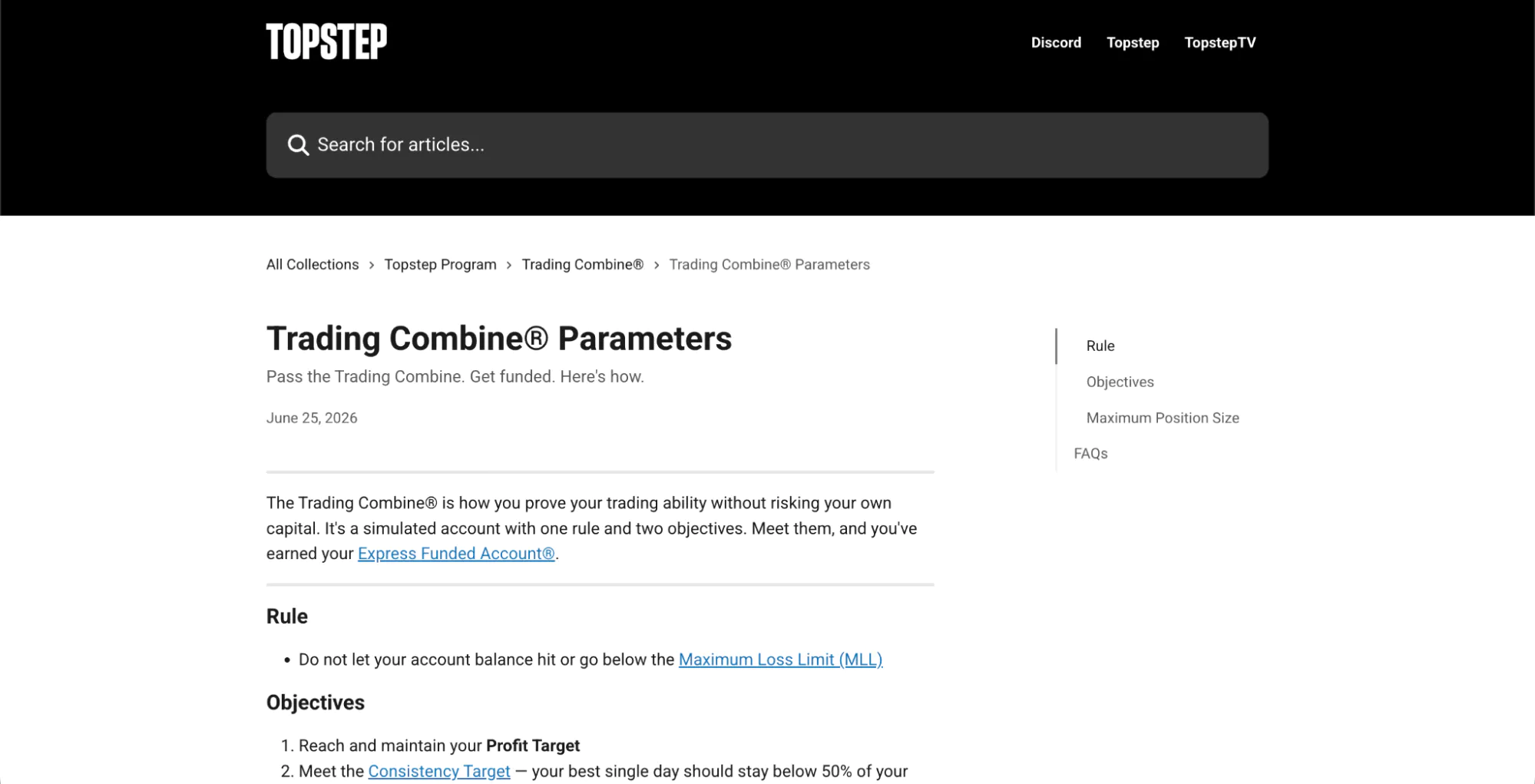Viewport: 1535px width, 784px height.
Task: Jump to Rule in table of contents
Action: tap(1100, 346)
